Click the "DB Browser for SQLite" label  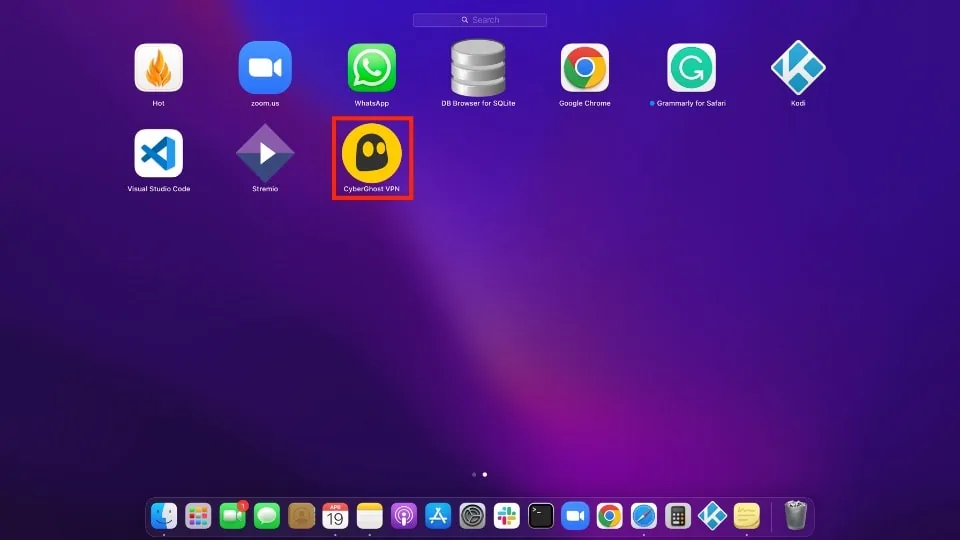tap(478, 103)
